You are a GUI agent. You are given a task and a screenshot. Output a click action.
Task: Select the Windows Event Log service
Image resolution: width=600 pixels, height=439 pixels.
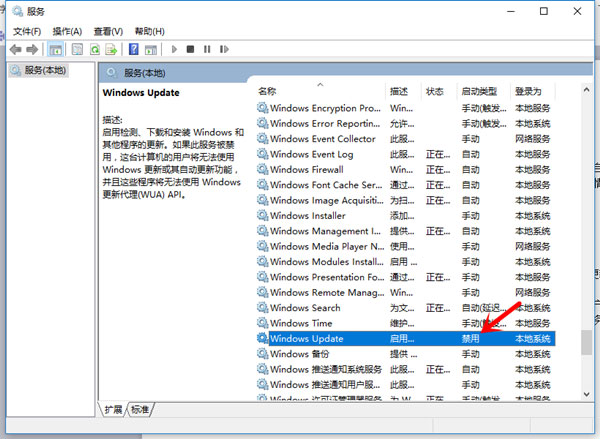406,154
